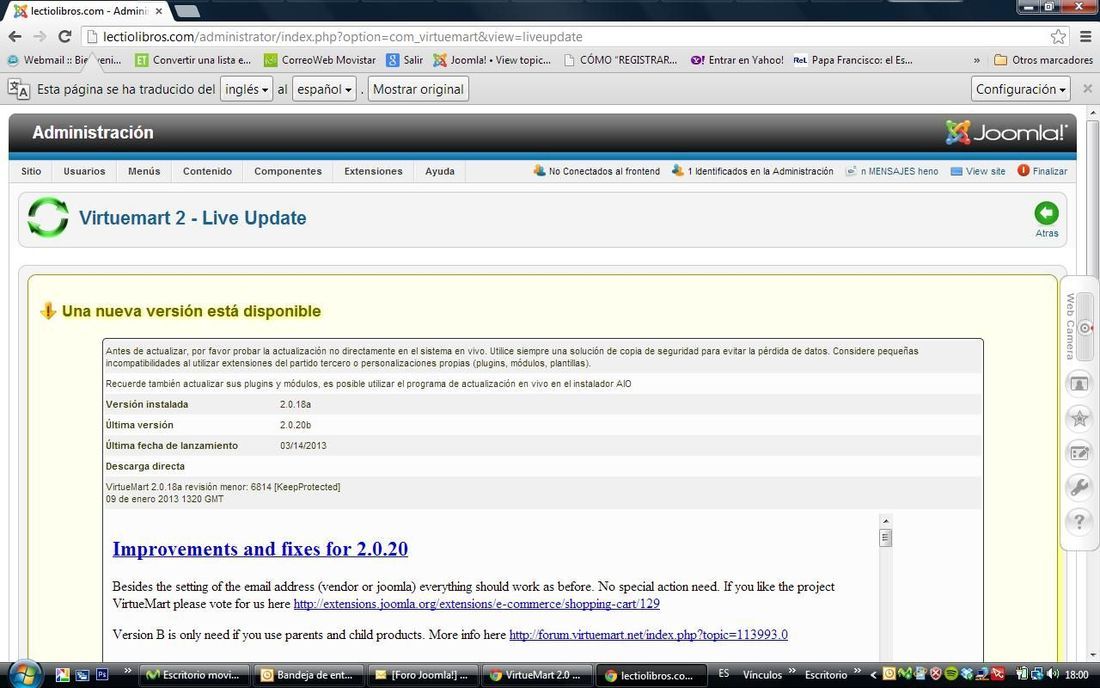The height and width of the screenshot is (688, 1100).
Task: Click the sidebar wrench settings icon
Action: [x=1079, y=486]
